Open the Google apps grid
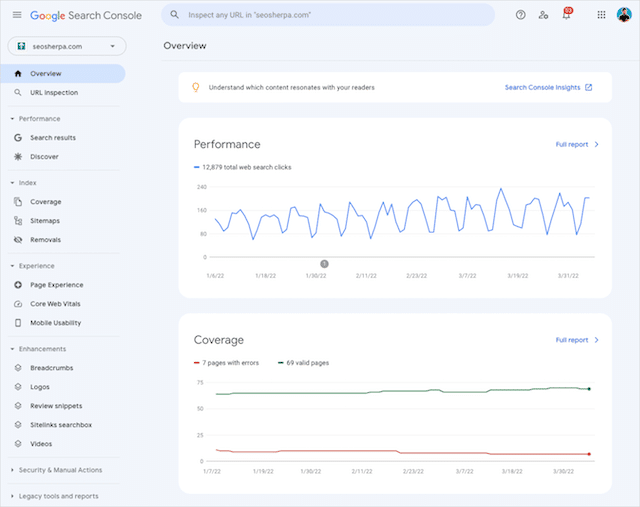The width and height of the screenshot is (640, 507). [x=601, y=15]
